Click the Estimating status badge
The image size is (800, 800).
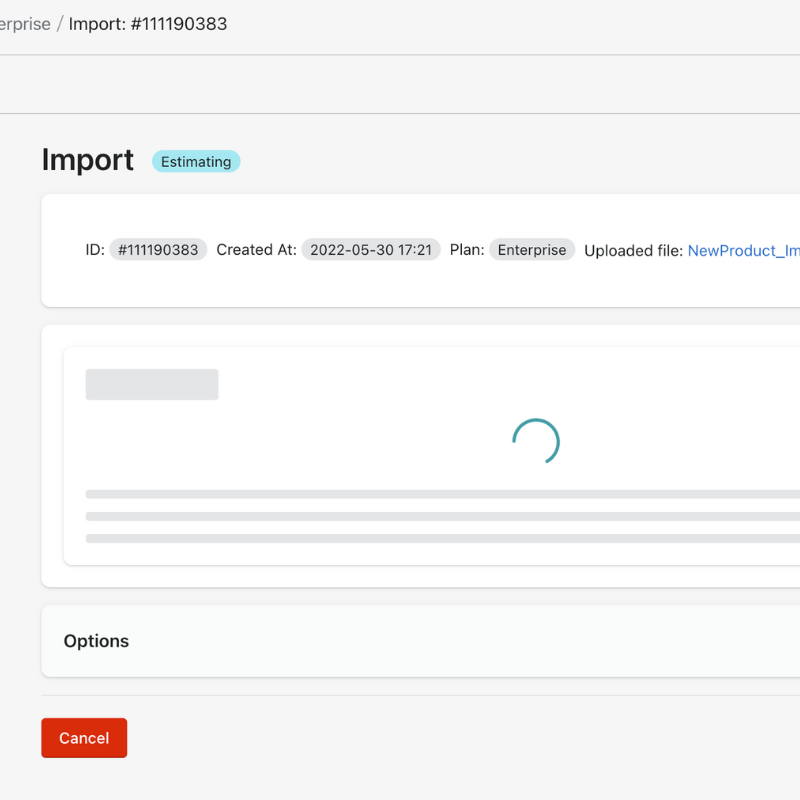[x=196, y=161]
